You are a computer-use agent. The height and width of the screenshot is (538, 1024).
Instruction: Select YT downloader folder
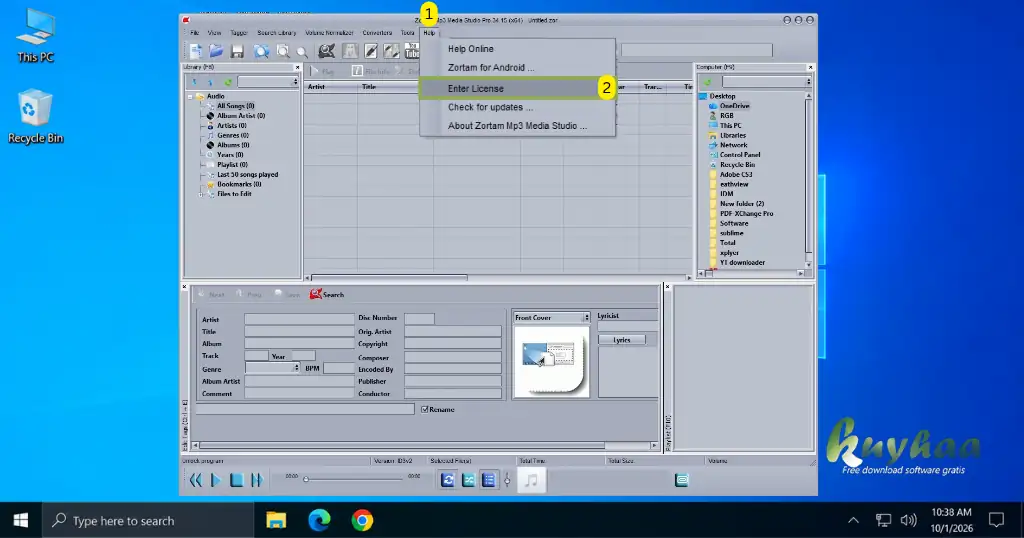[742, 262]
